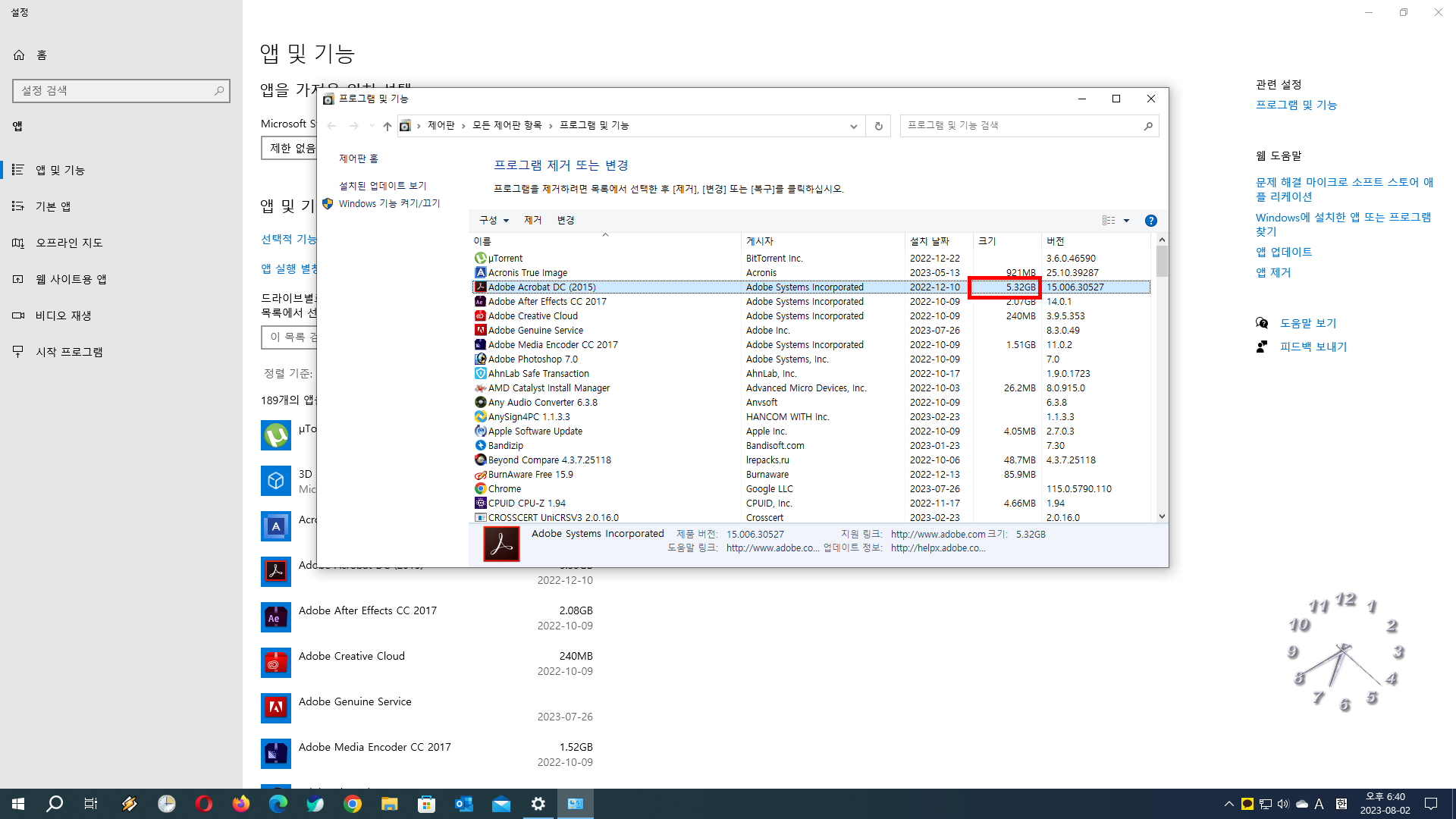The image size is (1456, 819).
Task: Select AhnLab Safe Transaction row
Action: click(811, 374)
